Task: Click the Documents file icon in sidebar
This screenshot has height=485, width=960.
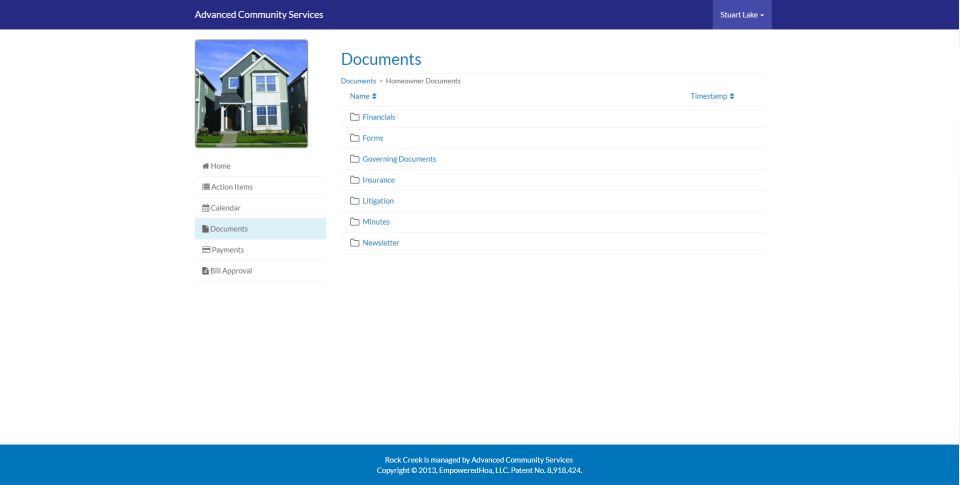Action: (205, 229)
